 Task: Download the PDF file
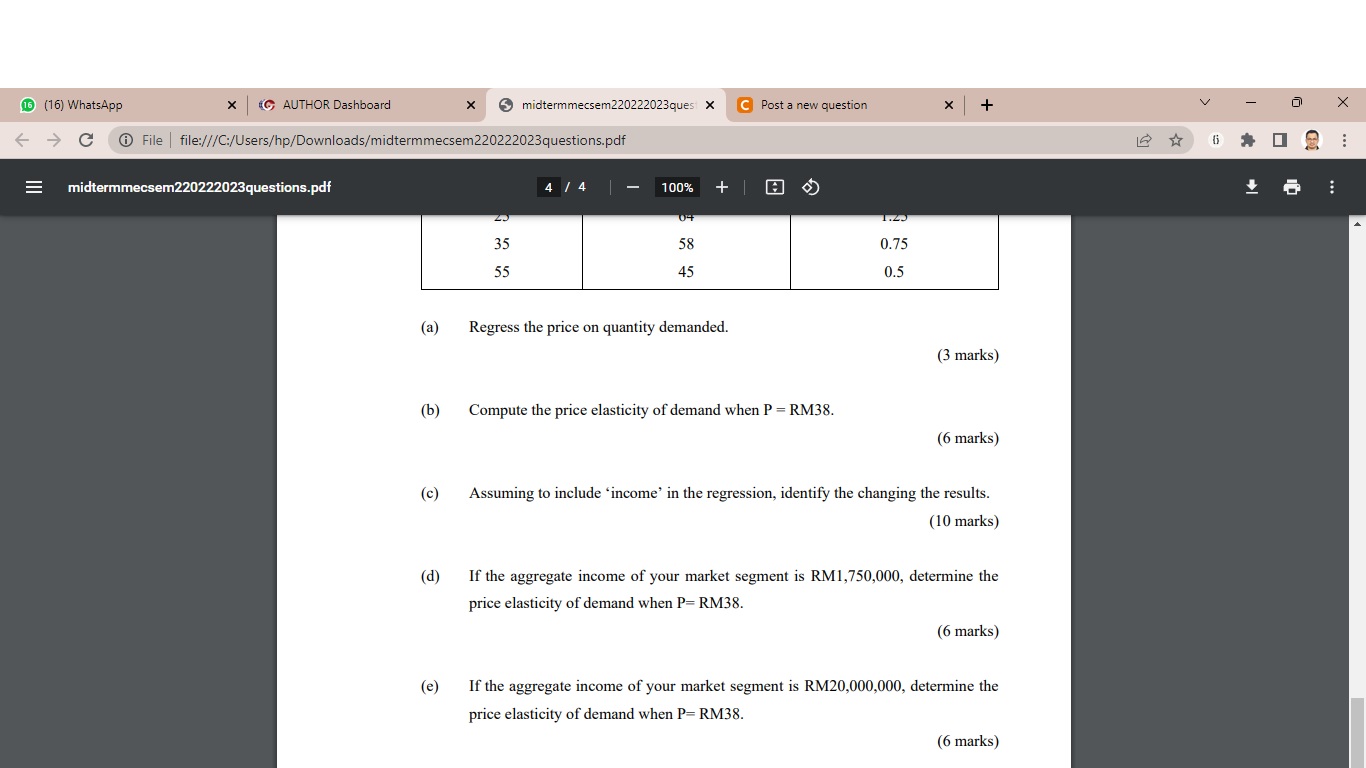(1251, 187)
